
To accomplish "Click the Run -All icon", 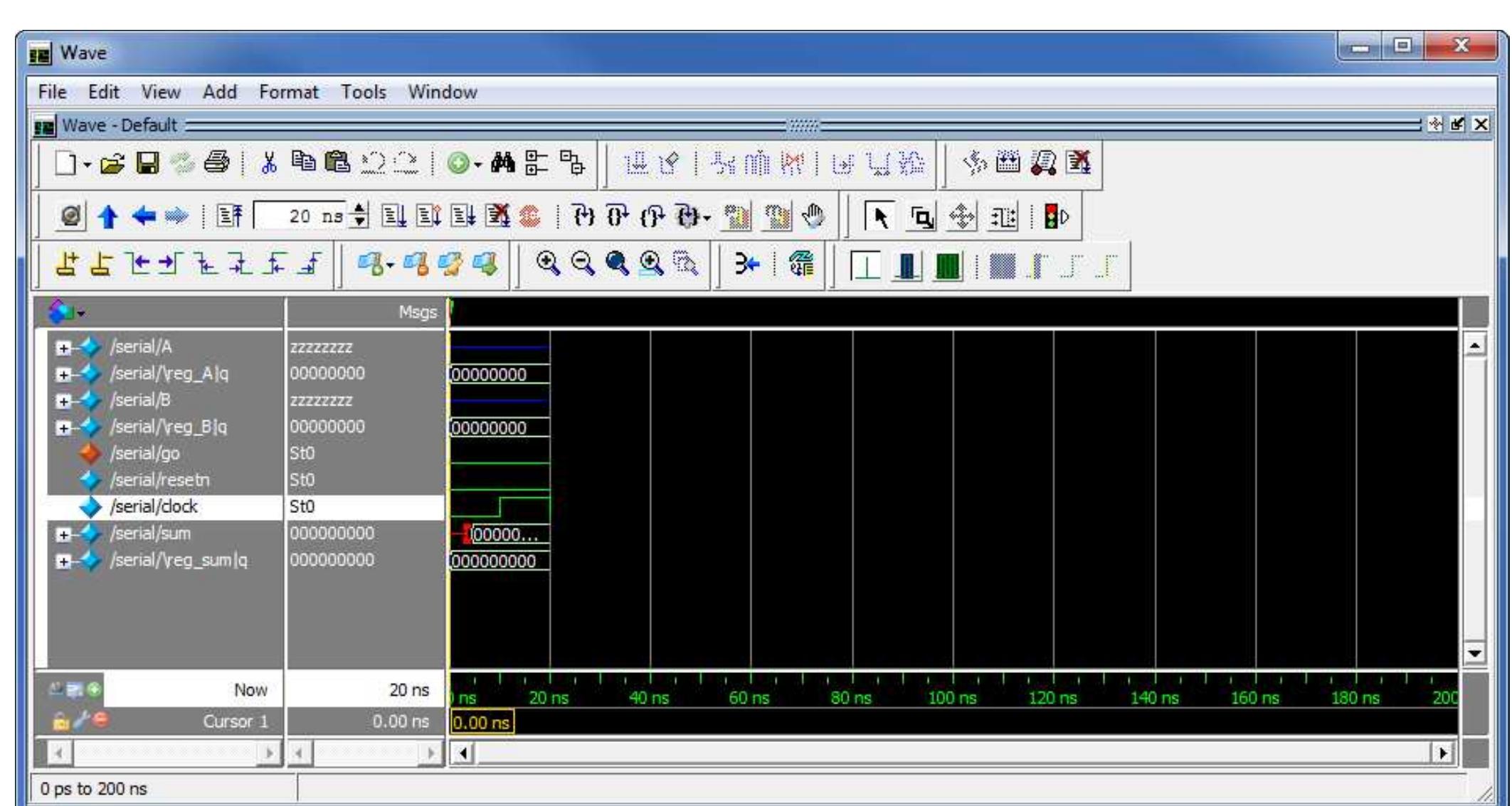I will pyautogui.click(x=462, y=216).
